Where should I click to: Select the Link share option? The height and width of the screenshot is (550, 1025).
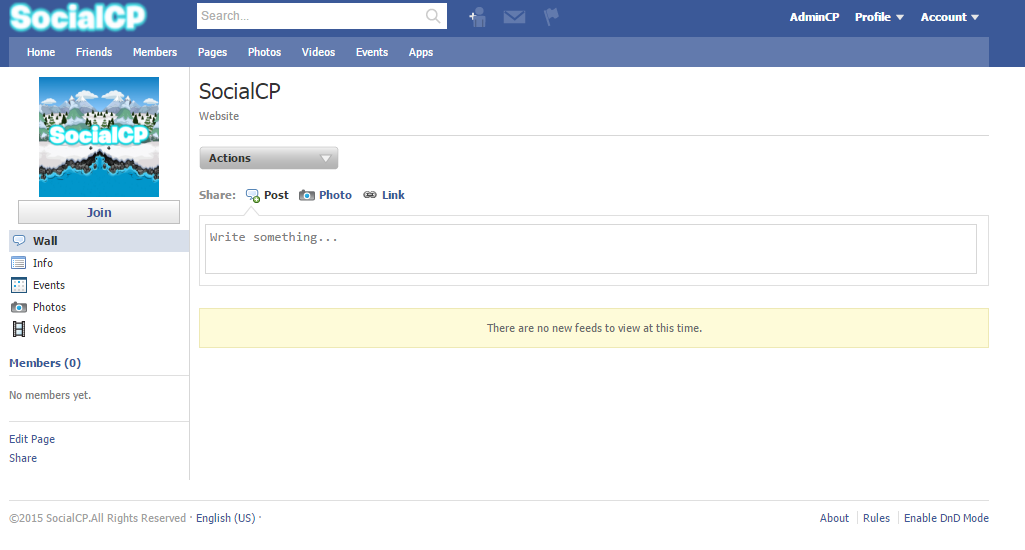point(394,195)
